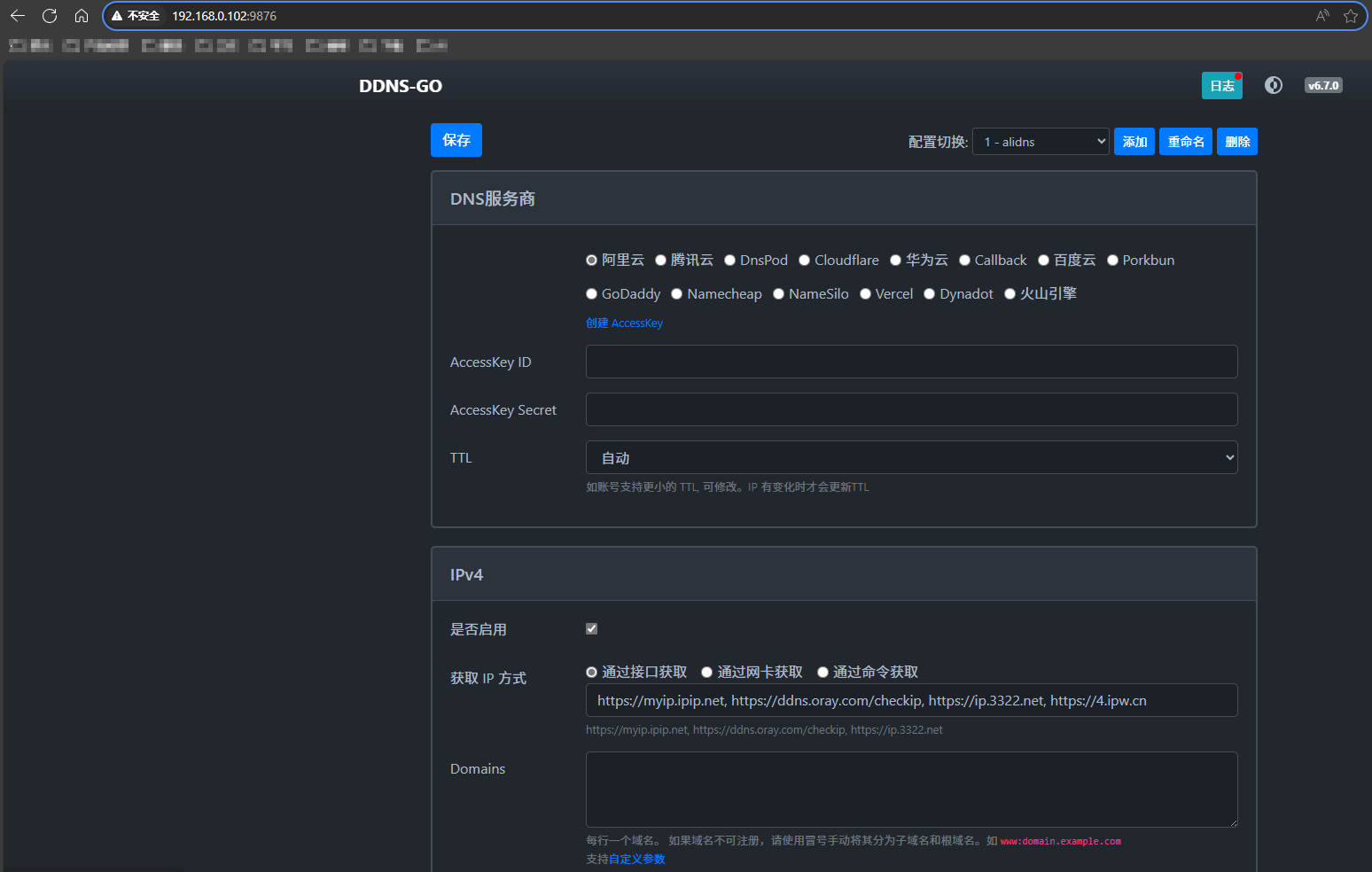Open the 配置切换 config dropdown

(x=1041, y=142)
